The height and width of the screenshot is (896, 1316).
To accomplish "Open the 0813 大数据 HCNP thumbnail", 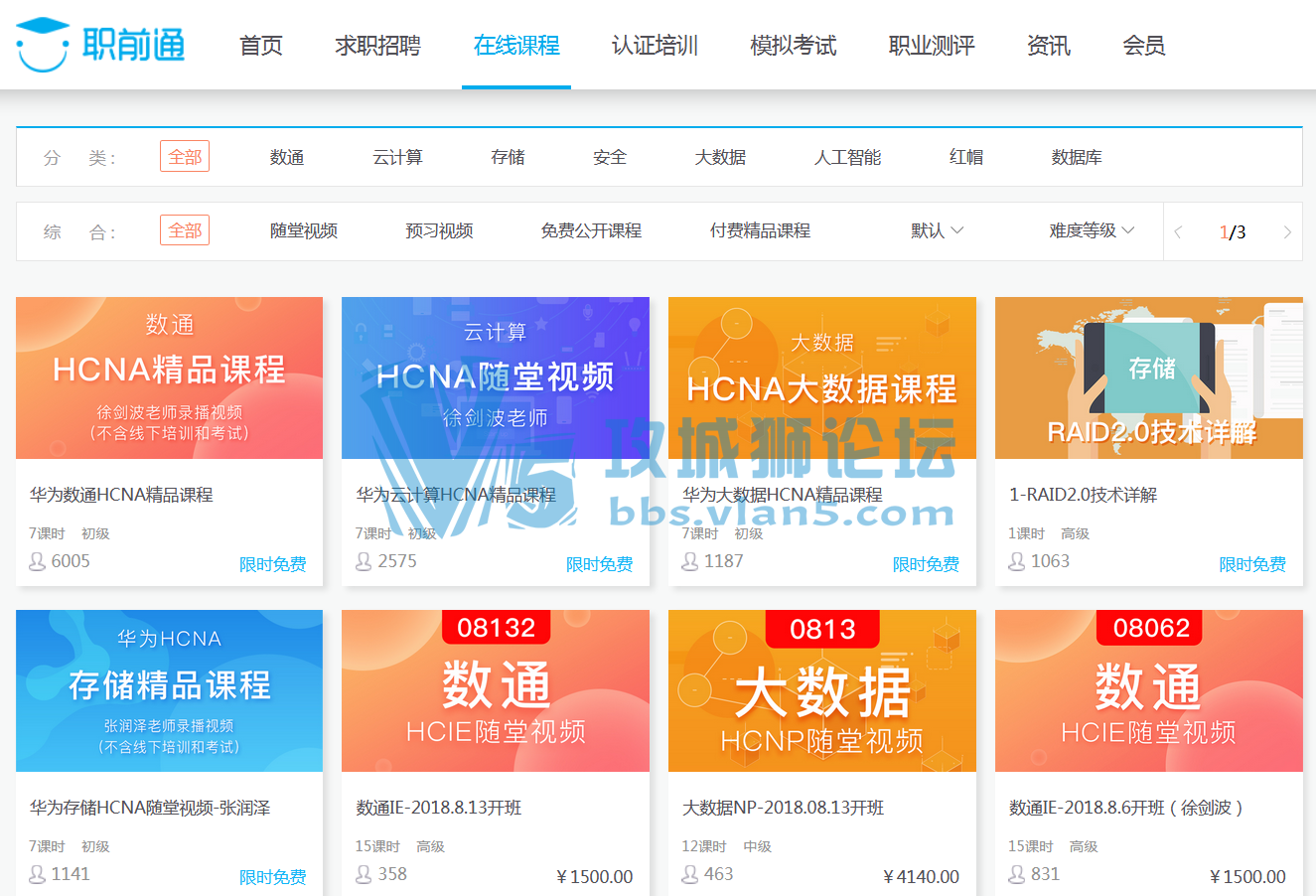I will (822, 690).
